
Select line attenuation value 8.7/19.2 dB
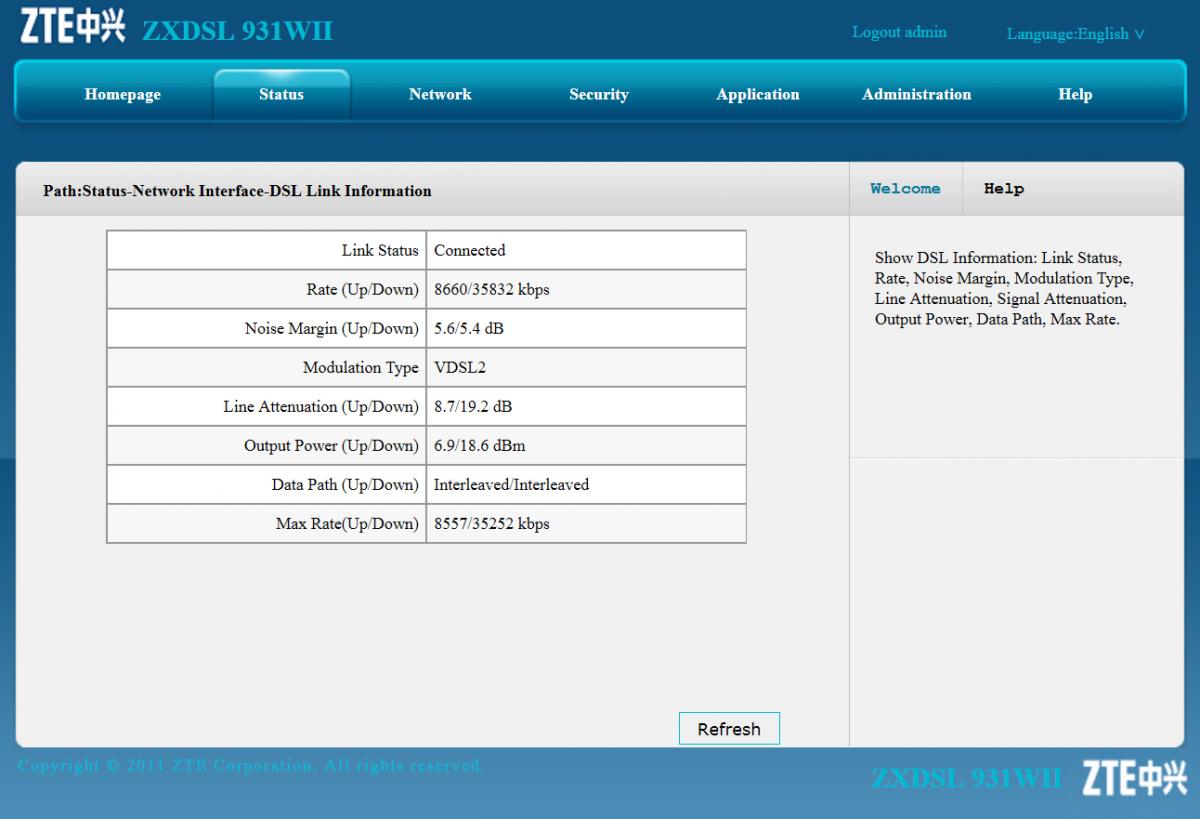pyautogui.click(x=473, y=406)
